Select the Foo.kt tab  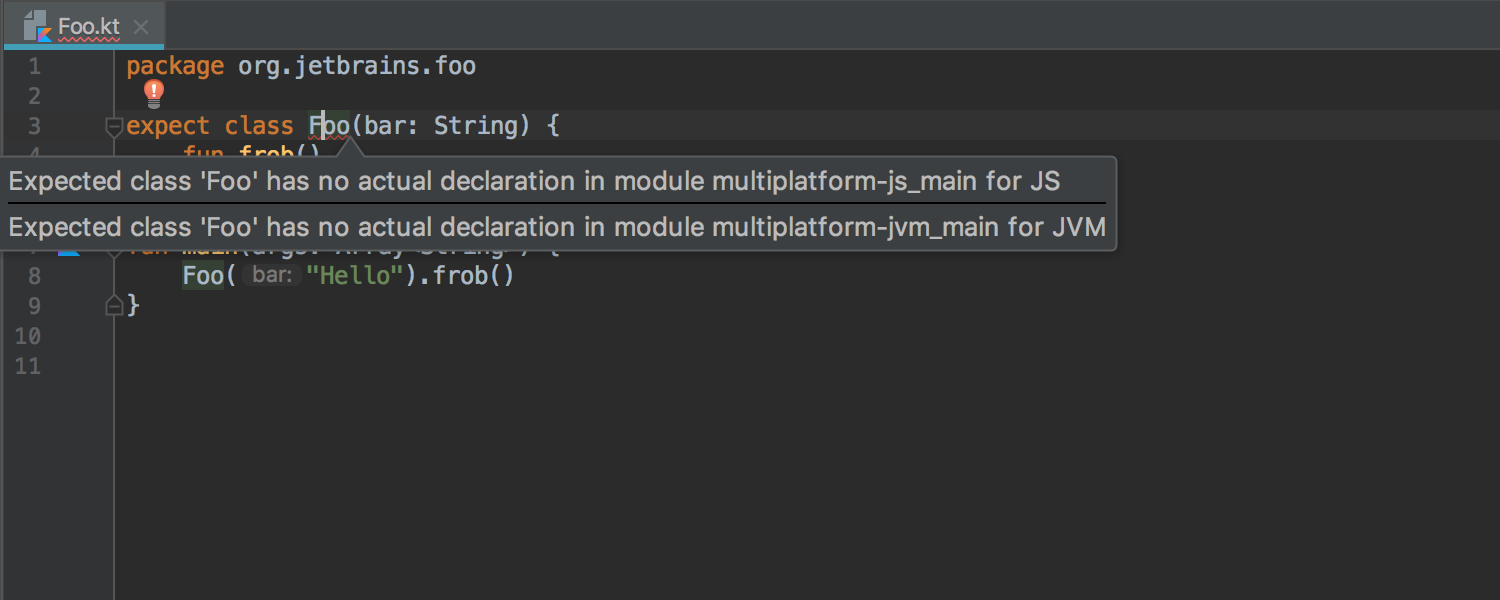(84, 26)
